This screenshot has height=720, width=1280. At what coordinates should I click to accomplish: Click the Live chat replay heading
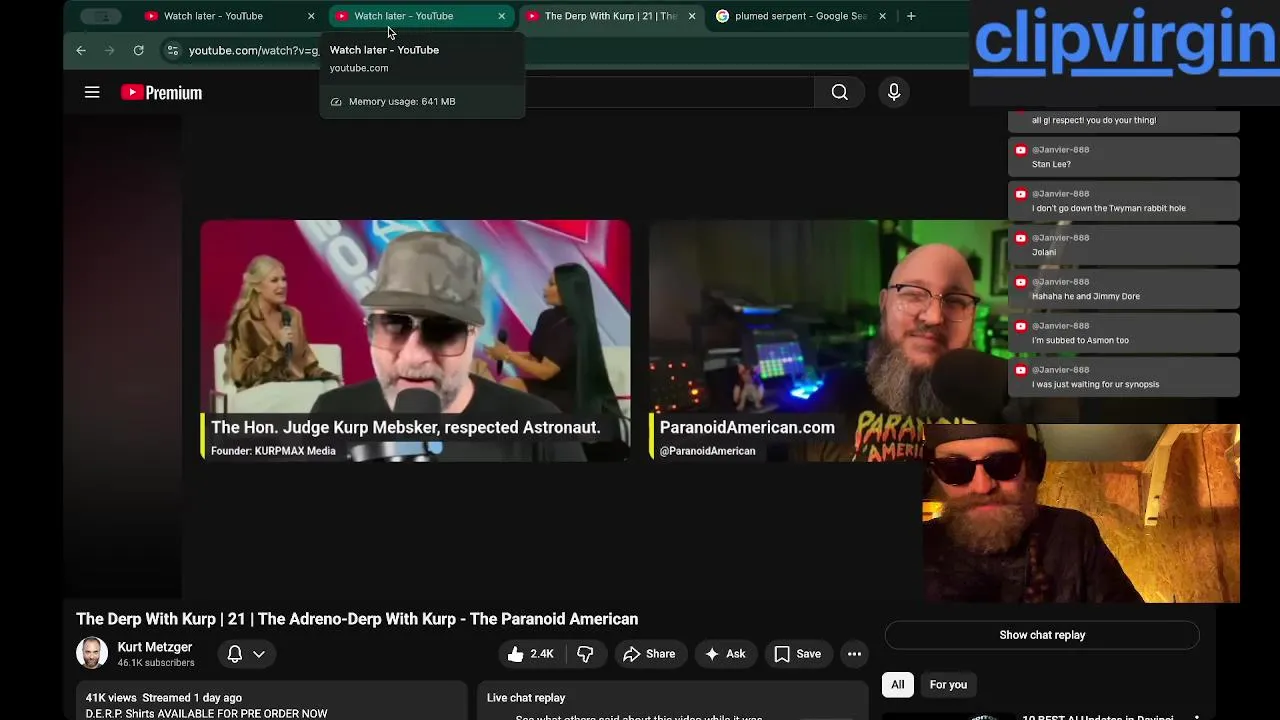pos(526,698)
